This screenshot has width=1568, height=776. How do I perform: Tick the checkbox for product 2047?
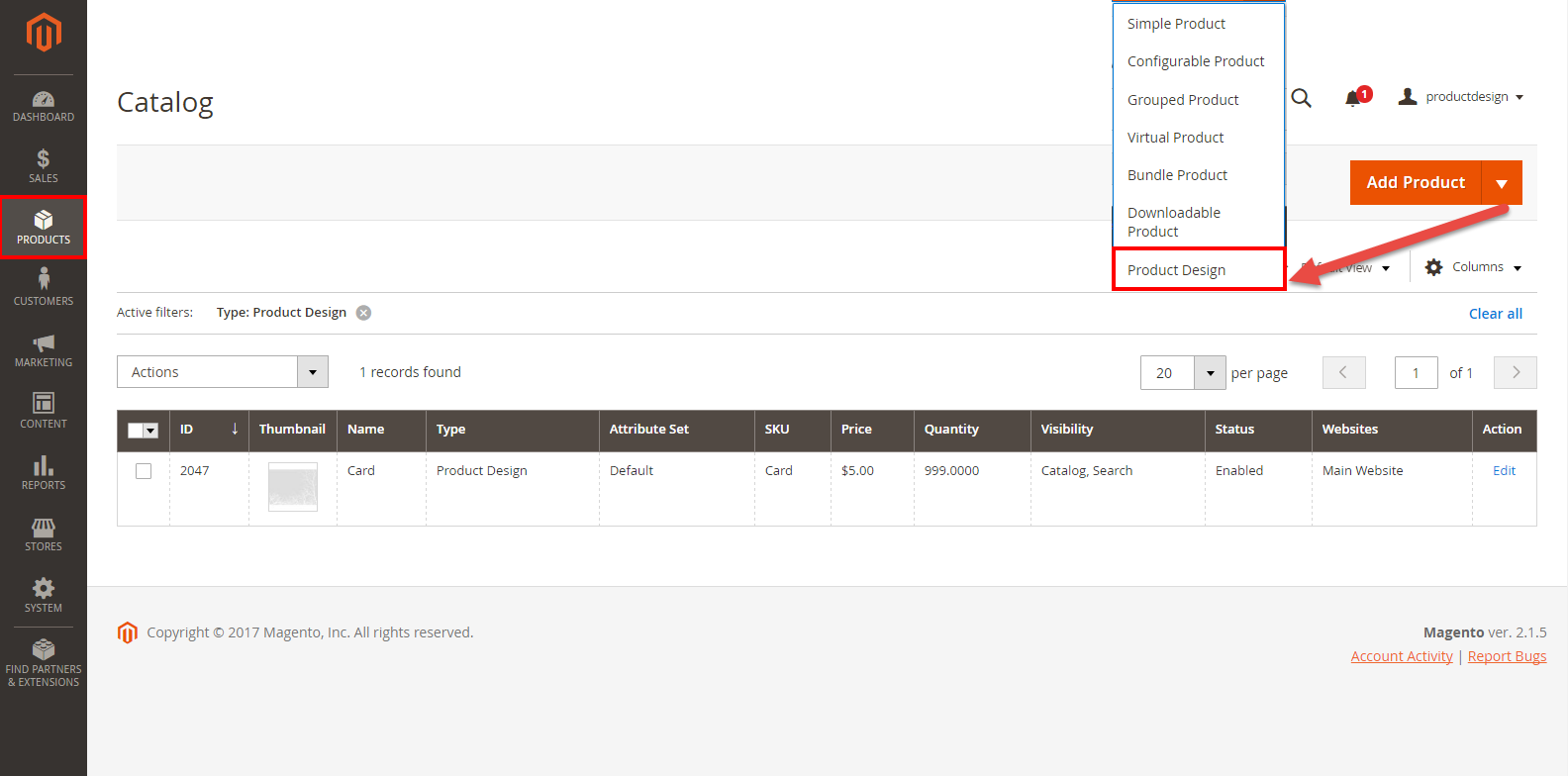tap(144, 471)
